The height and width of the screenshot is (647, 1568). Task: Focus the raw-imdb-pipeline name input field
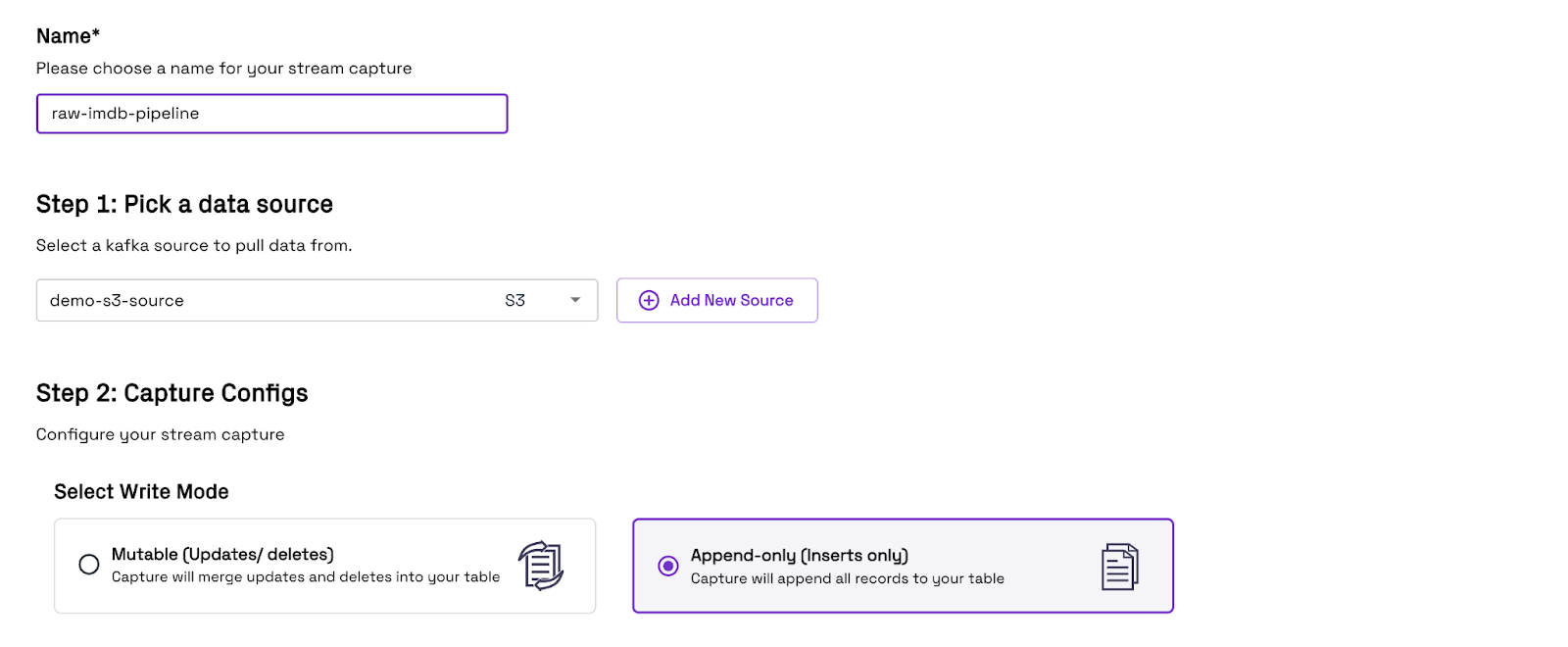272,114
